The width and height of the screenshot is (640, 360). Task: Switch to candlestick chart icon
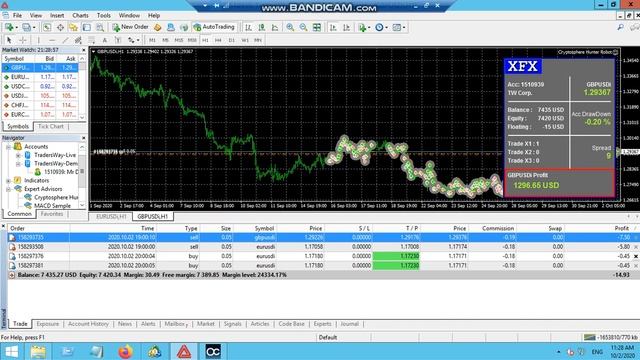262,27
